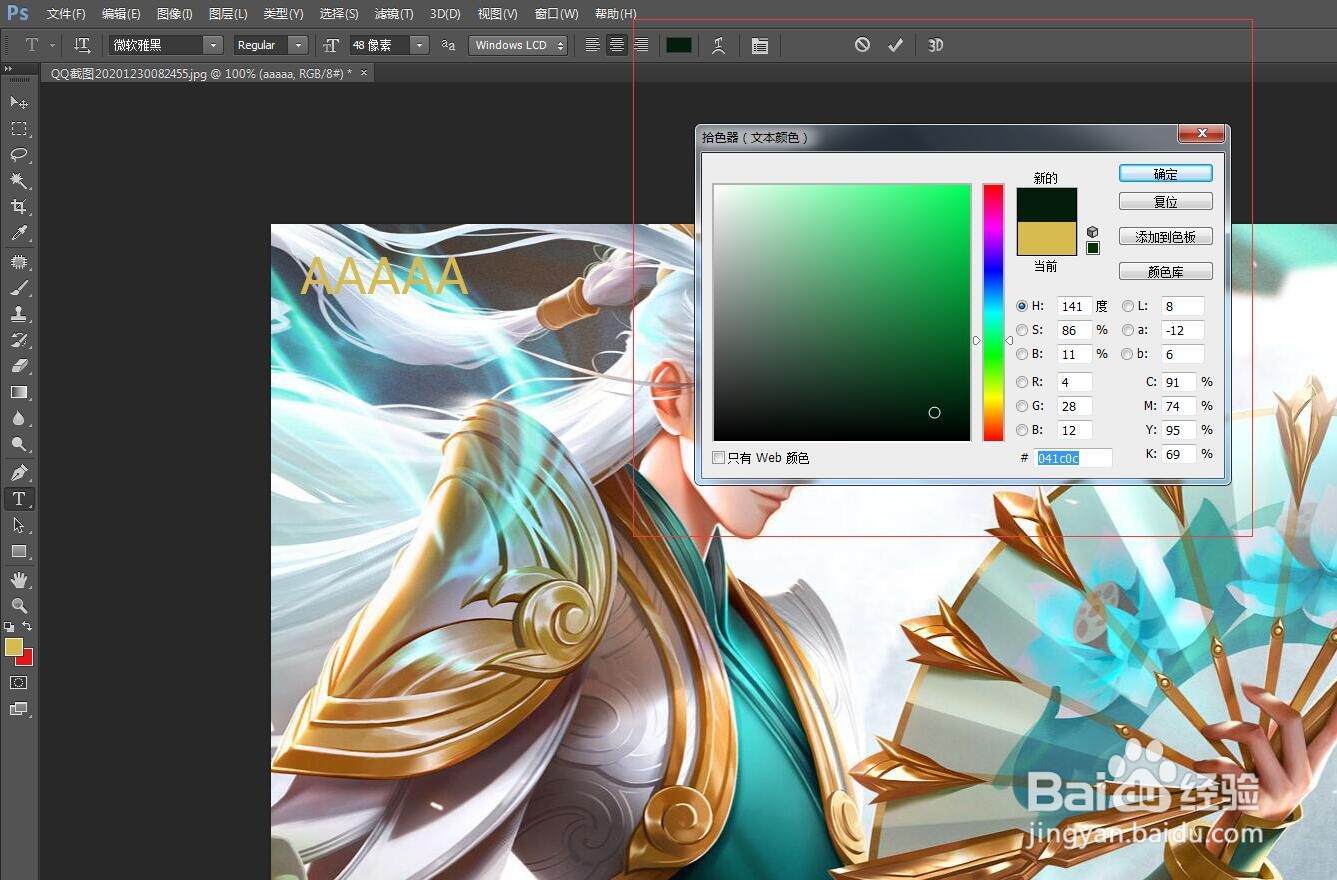Select the Rectangle shape tool
The width and height of the screenshot is (1337, 880).
[19, 551]
